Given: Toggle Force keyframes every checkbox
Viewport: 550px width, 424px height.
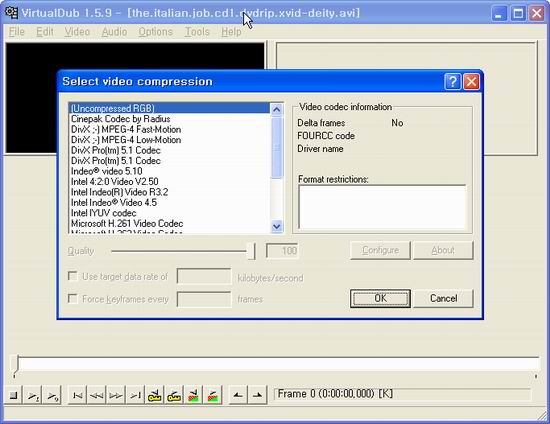Looking at the screenshot, I should (73, 298).
